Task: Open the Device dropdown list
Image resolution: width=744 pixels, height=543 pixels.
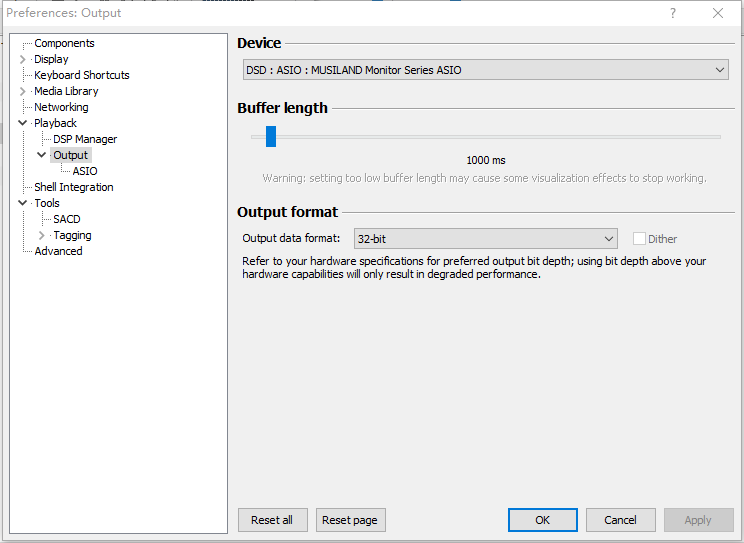Action: click(486, 70)
